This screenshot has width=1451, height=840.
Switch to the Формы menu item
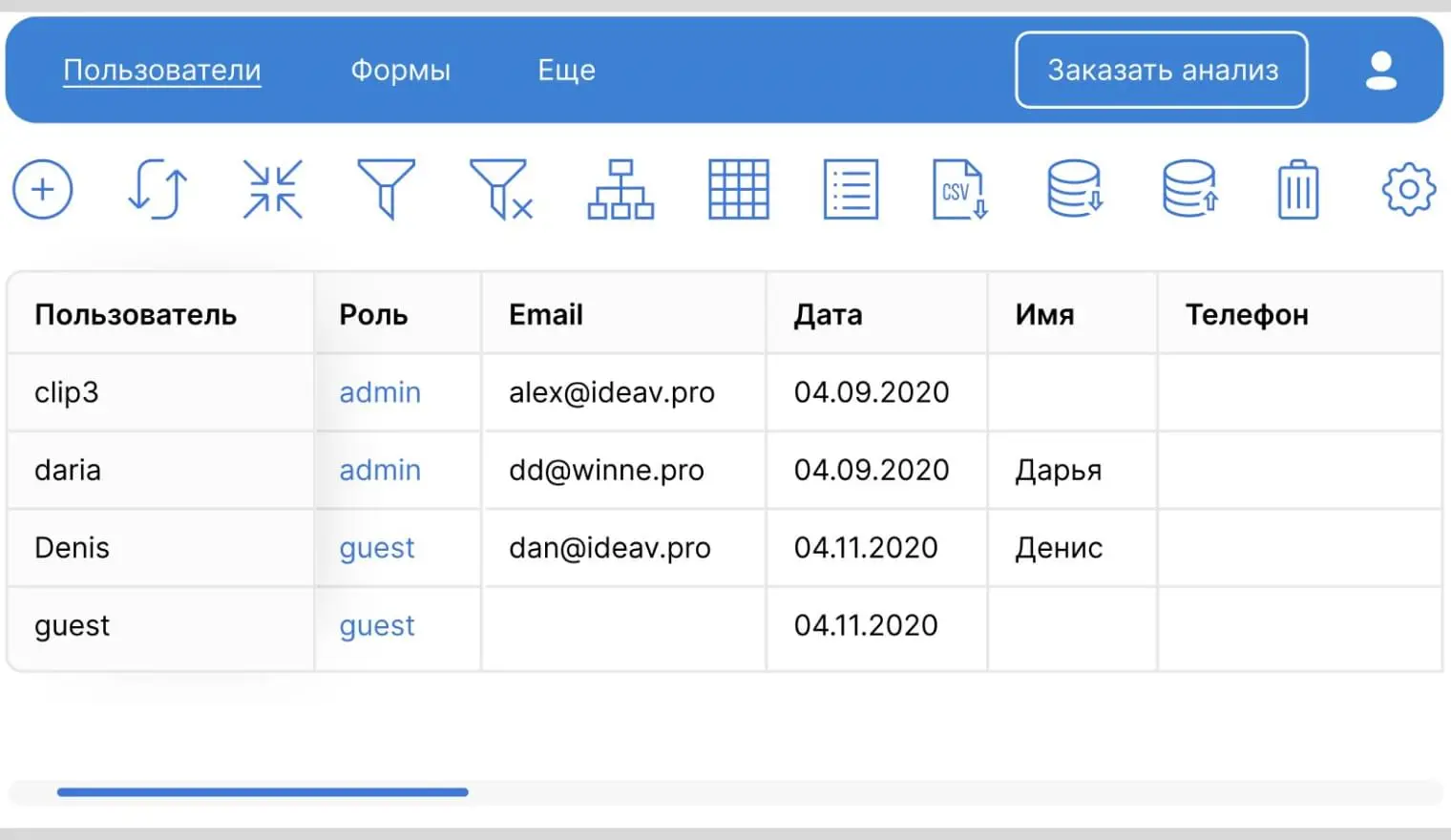(400, 71)
